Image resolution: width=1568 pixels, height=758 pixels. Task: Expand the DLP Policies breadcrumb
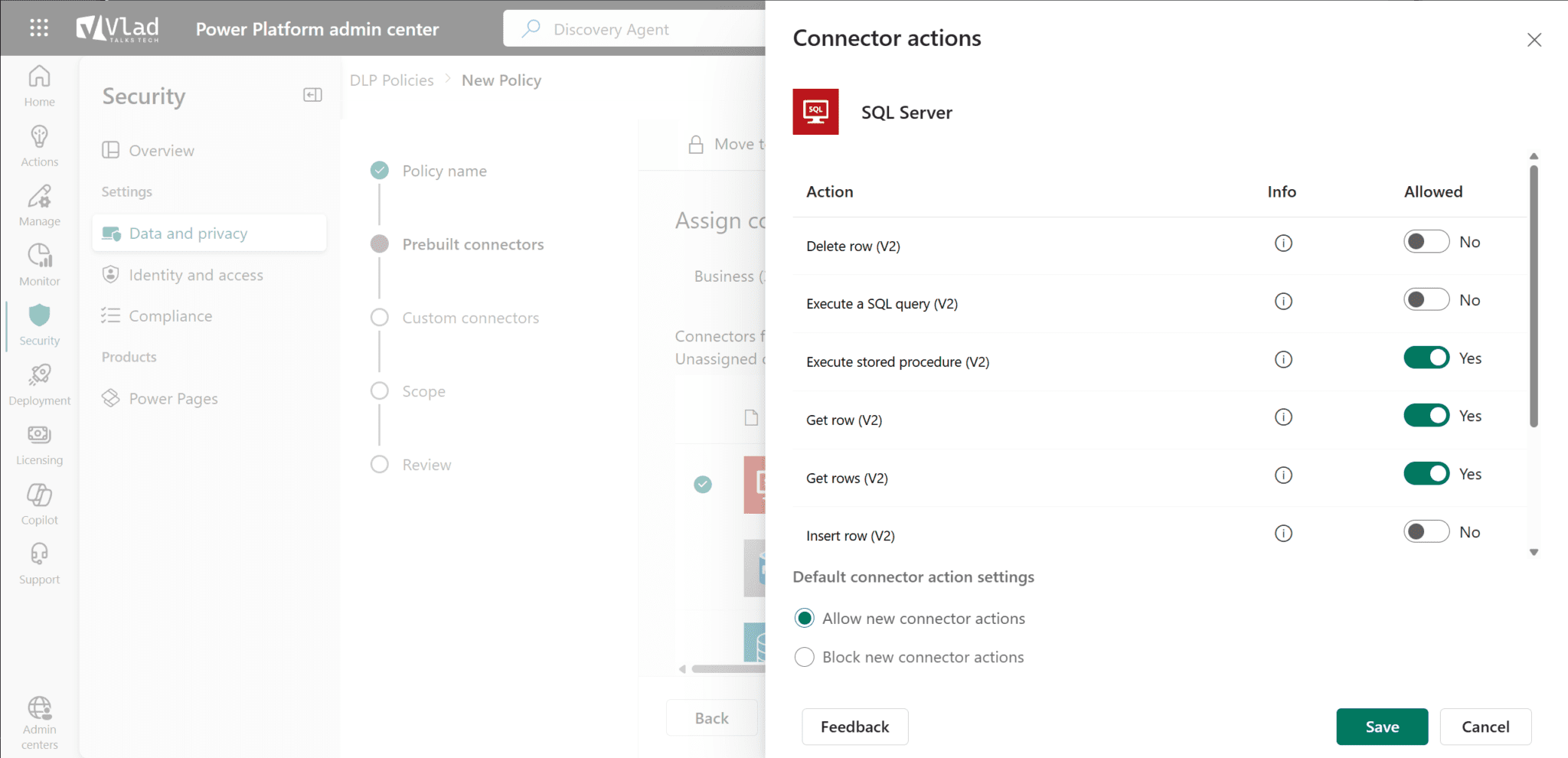392,80
